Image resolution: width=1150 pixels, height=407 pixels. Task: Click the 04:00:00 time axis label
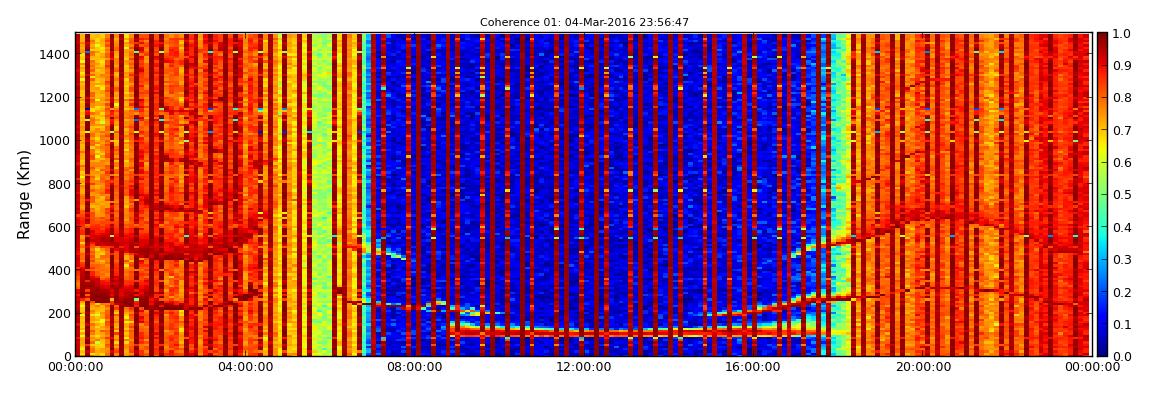pos(243,367)
